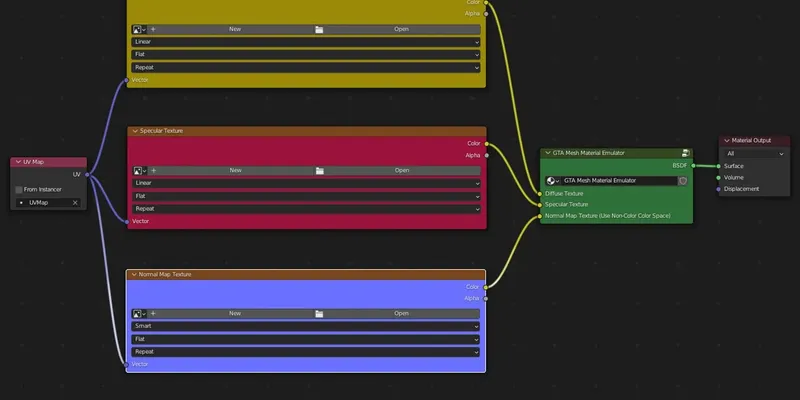800x400 pixels.
Task: Open Linear interpolation dropdown in Specular Texture
Action: [x=306, y=184]
